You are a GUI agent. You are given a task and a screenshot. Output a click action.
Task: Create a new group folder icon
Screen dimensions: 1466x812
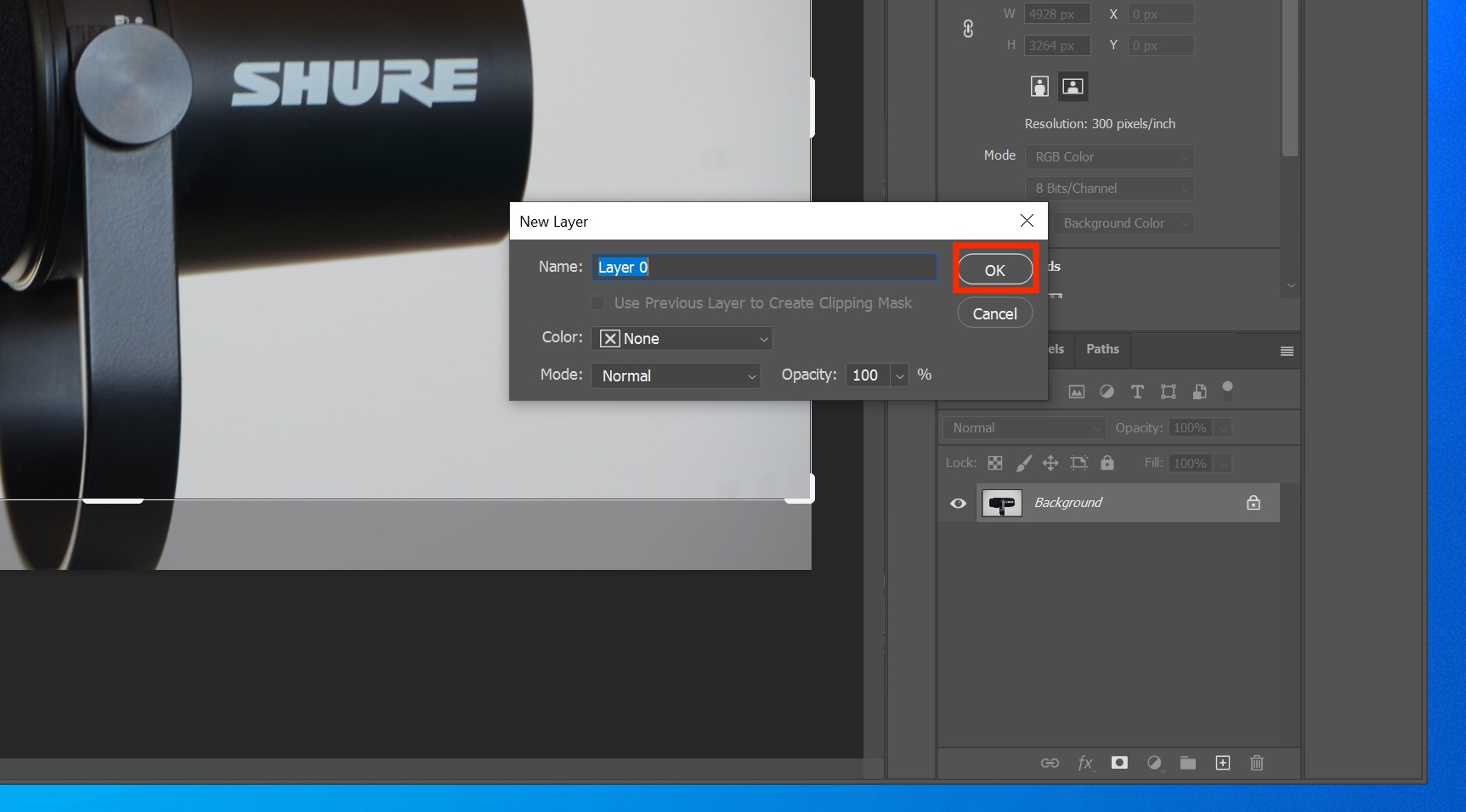point(1188,763)
